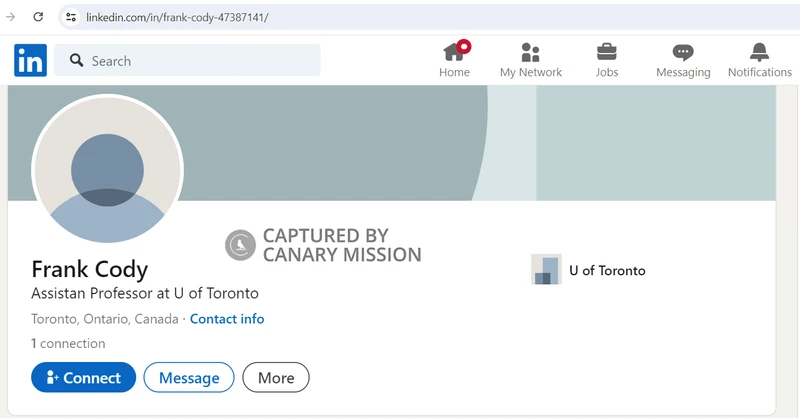Screen dimensions: 800x418
Task: Click the name Frank Cody
Action: [90, 269]
